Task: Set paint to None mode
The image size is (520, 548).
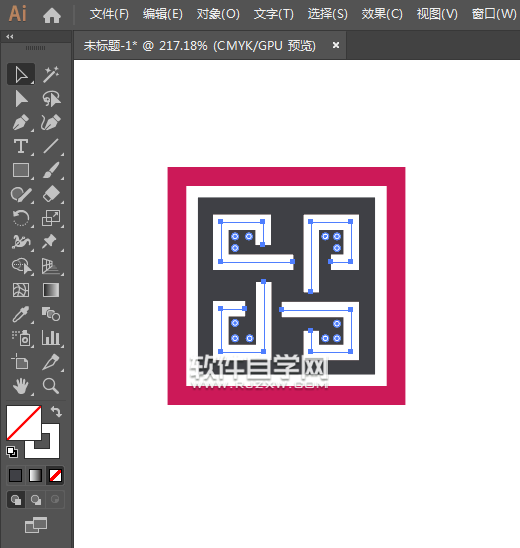Action: pyautogui.click(x=56, y=476)
